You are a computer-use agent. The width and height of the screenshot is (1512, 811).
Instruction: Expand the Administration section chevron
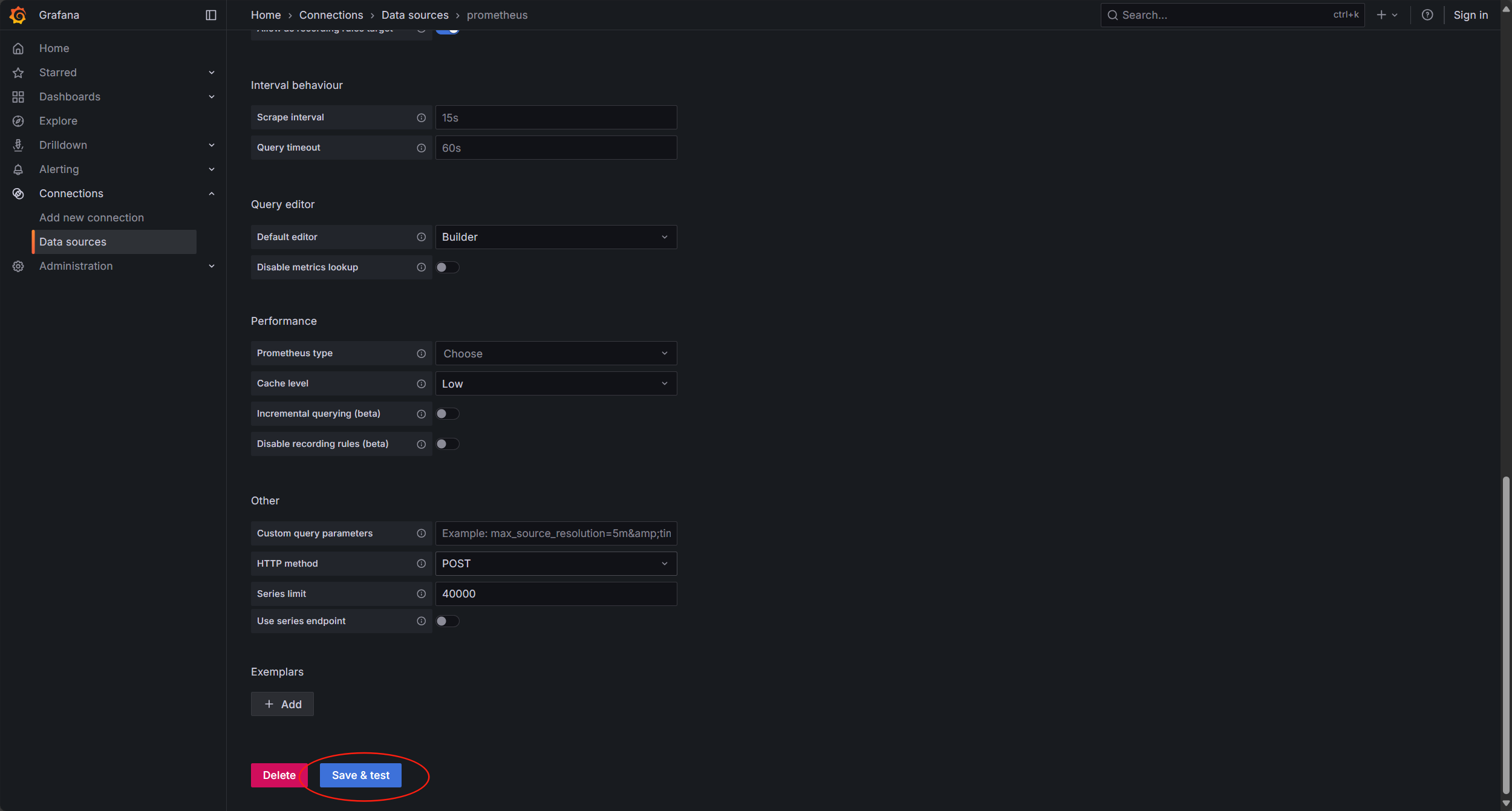[212, 266]
